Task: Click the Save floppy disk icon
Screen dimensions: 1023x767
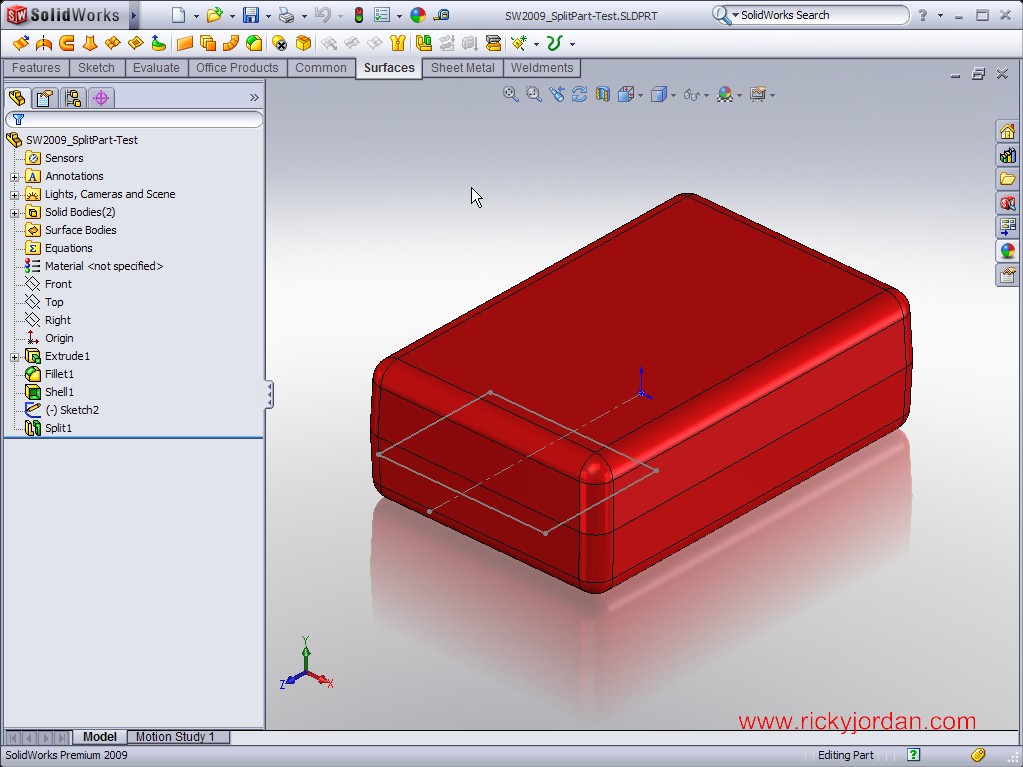Action: pos(251,15)
